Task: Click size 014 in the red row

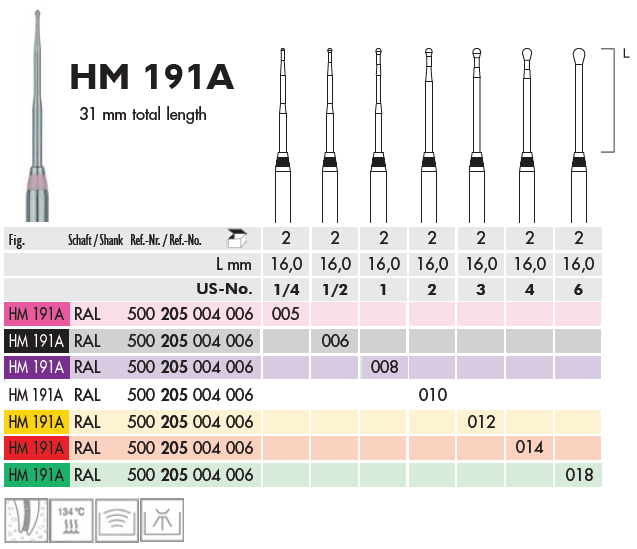Action: click(530, 448)
